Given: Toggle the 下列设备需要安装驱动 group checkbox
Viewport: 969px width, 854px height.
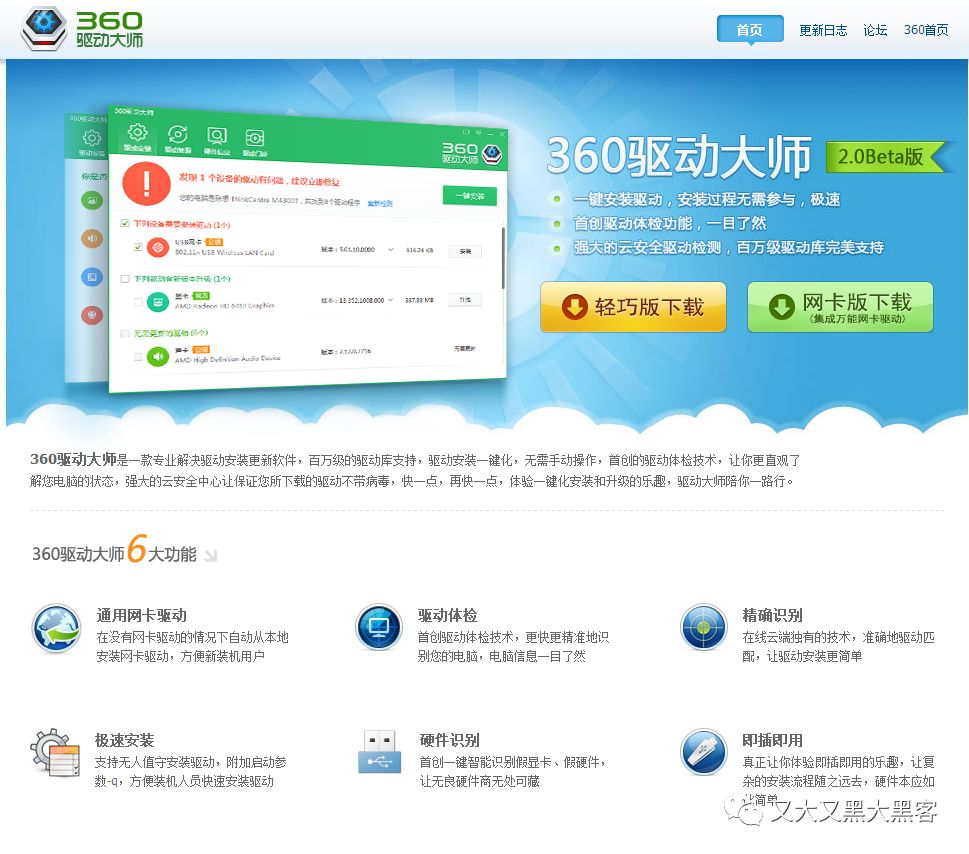Looking at the screenshot, I should [x=125, y=223].
